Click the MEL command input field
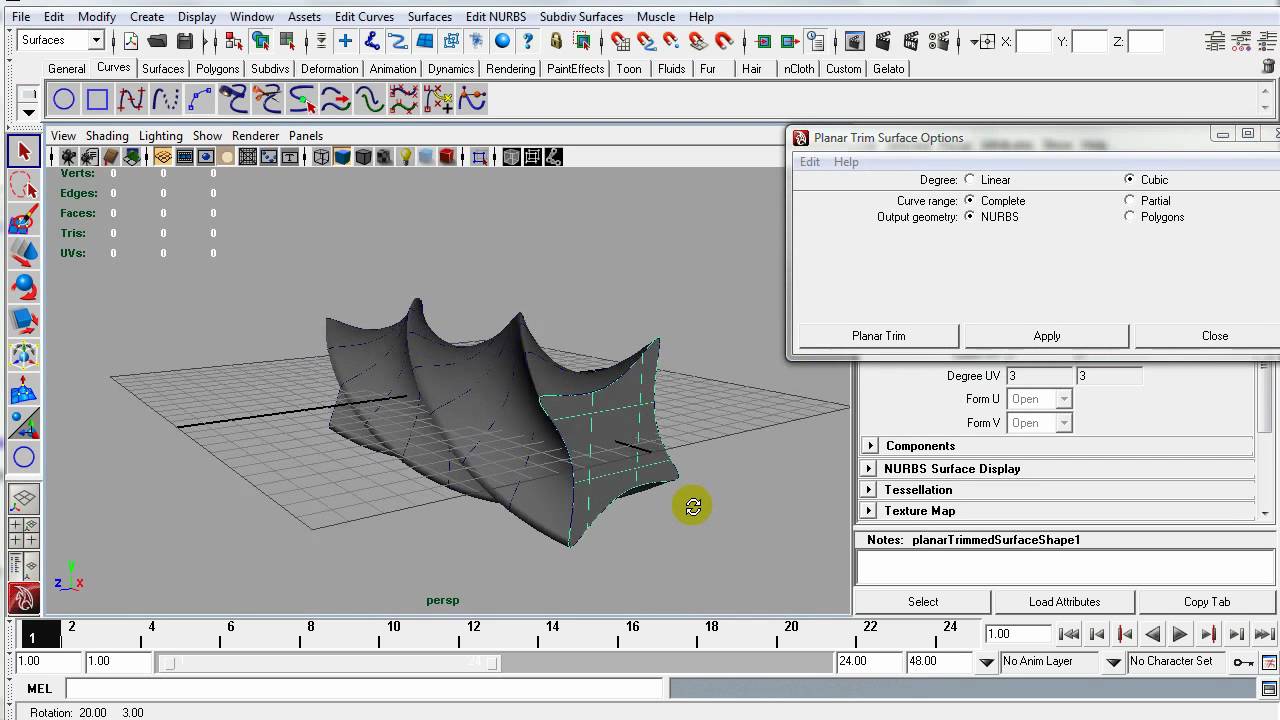This screenshot has height=720, width=1280. point(364,688)
